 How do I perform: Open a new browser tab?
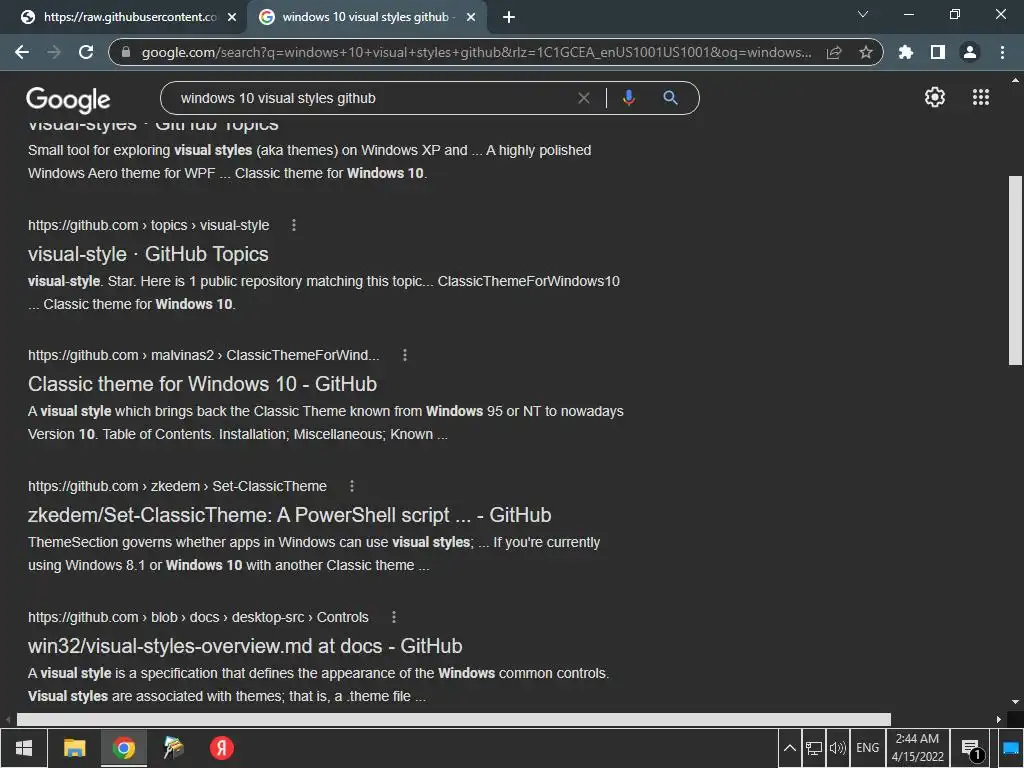509,18
